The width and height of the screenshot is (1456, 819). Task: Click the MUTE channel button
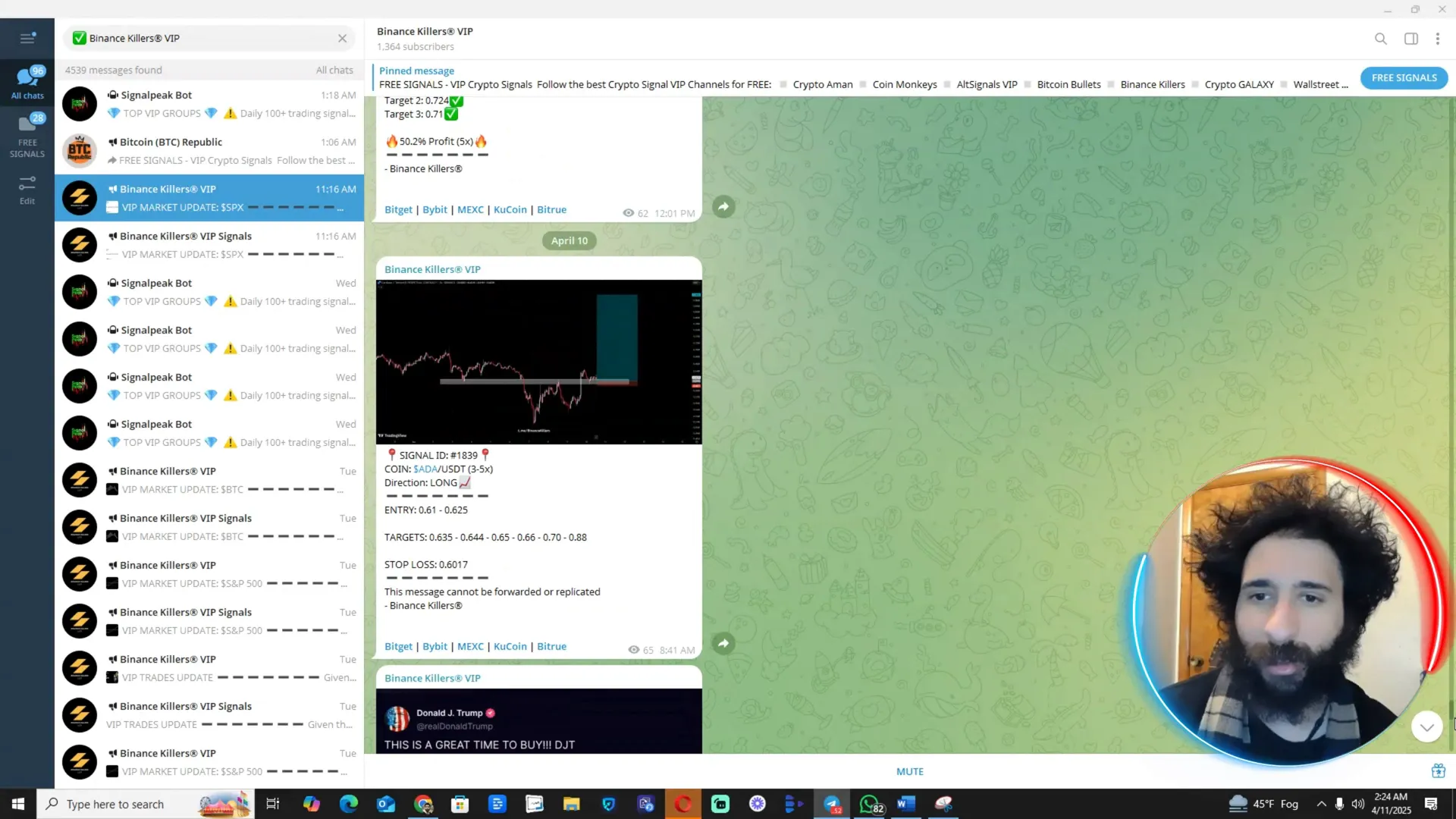point(909,771)
